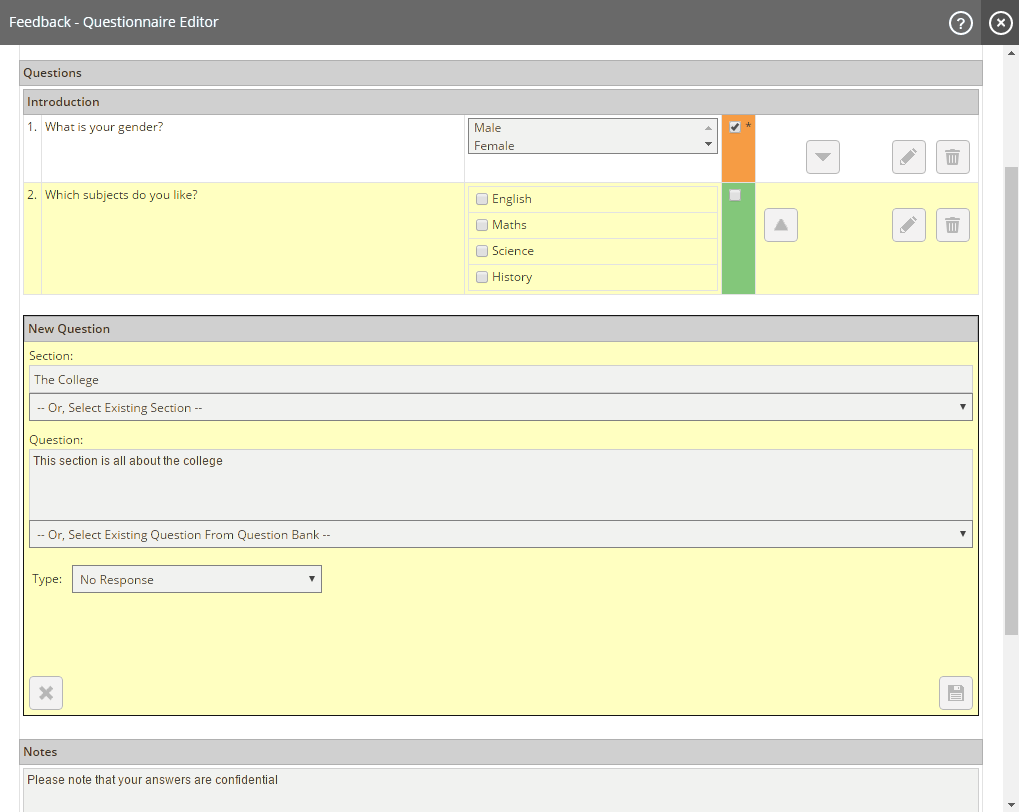Uncheck the required checkbox for gender question
This screenshot has width=1019, height=812.
[735, 127]
